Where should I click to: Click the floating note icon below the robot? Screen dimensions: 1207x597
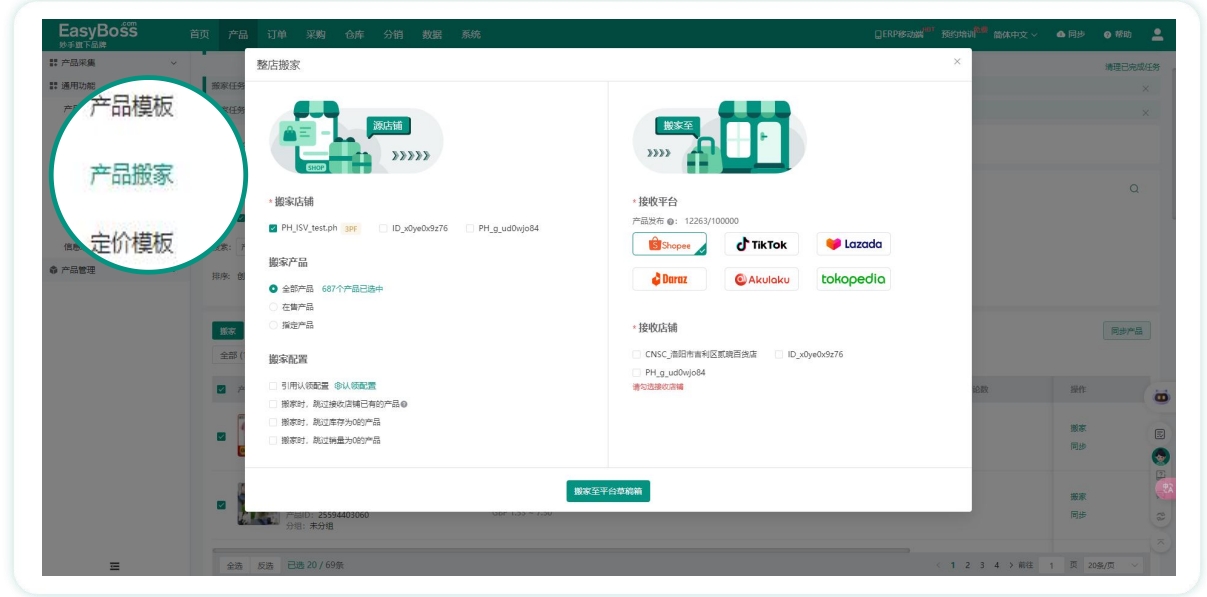(1161, 434)
